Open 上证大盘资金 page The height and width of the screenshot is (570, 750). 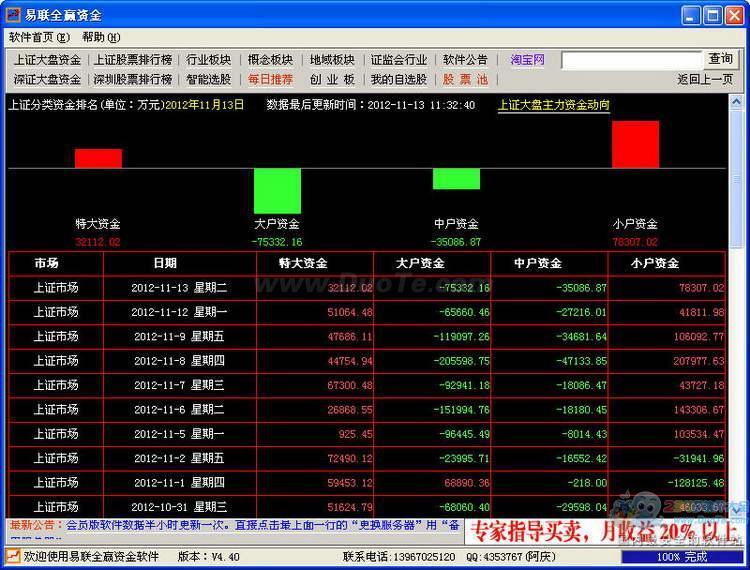click(x=47, y=60)
